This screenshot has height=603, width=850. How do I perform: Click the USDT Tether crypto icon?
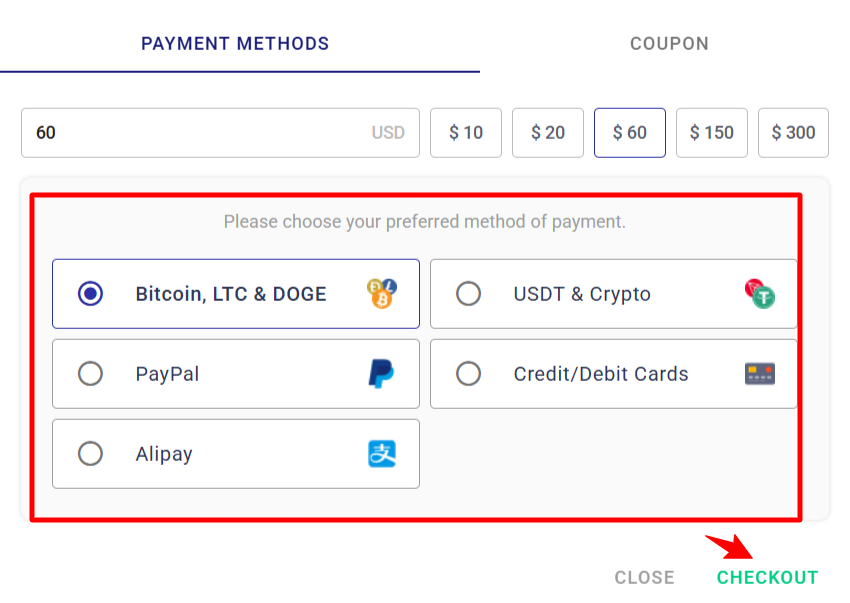(760, 294)
